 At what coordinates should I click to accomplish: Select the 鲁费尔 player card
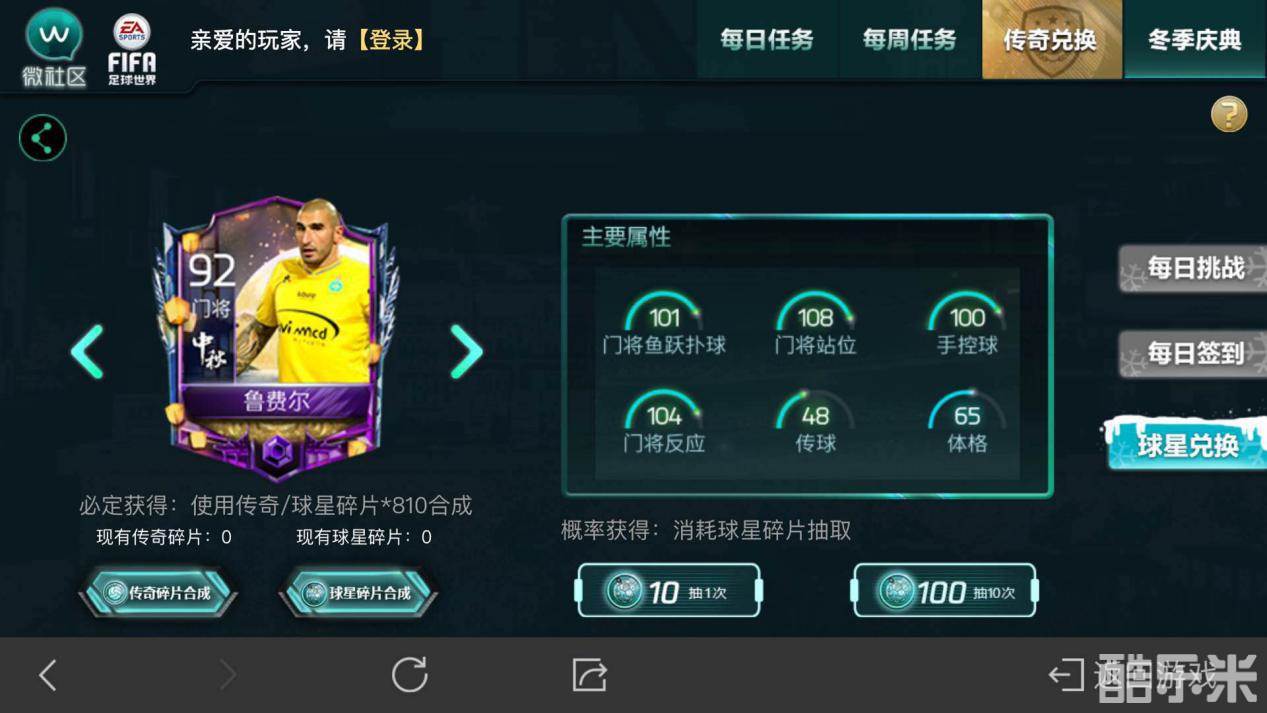(275, 337)
